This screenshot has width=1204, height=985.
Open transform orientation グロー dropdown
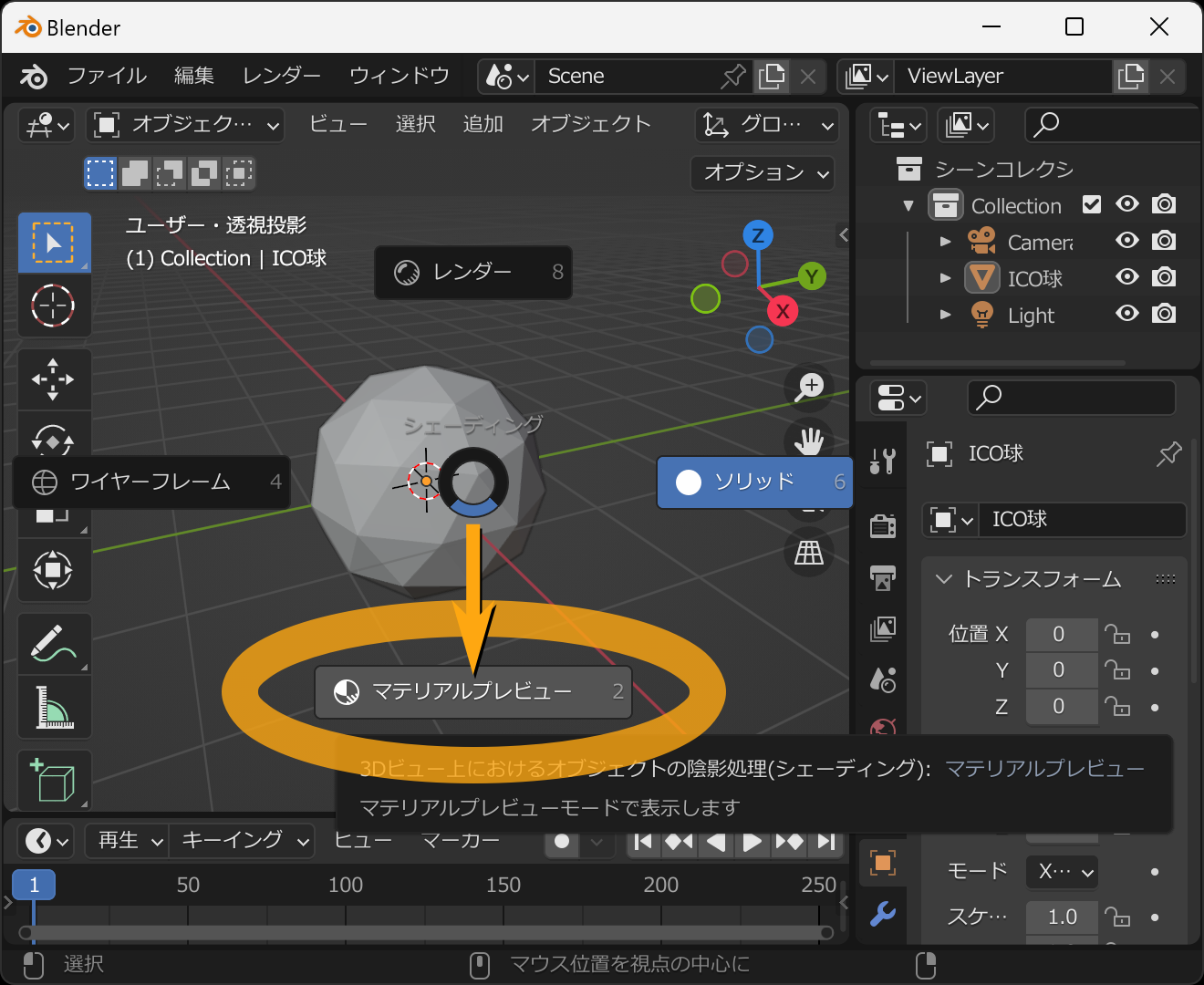(767, 125)
